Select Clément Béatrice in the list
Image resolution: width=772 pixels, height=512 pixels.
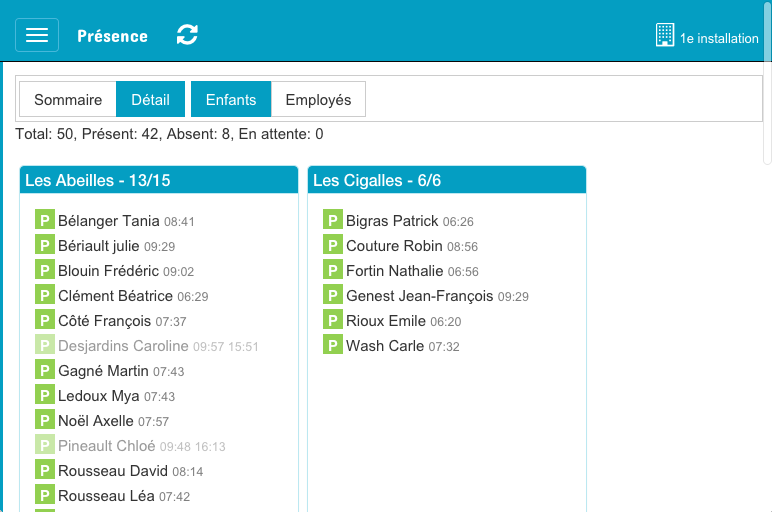pos(115,296)
